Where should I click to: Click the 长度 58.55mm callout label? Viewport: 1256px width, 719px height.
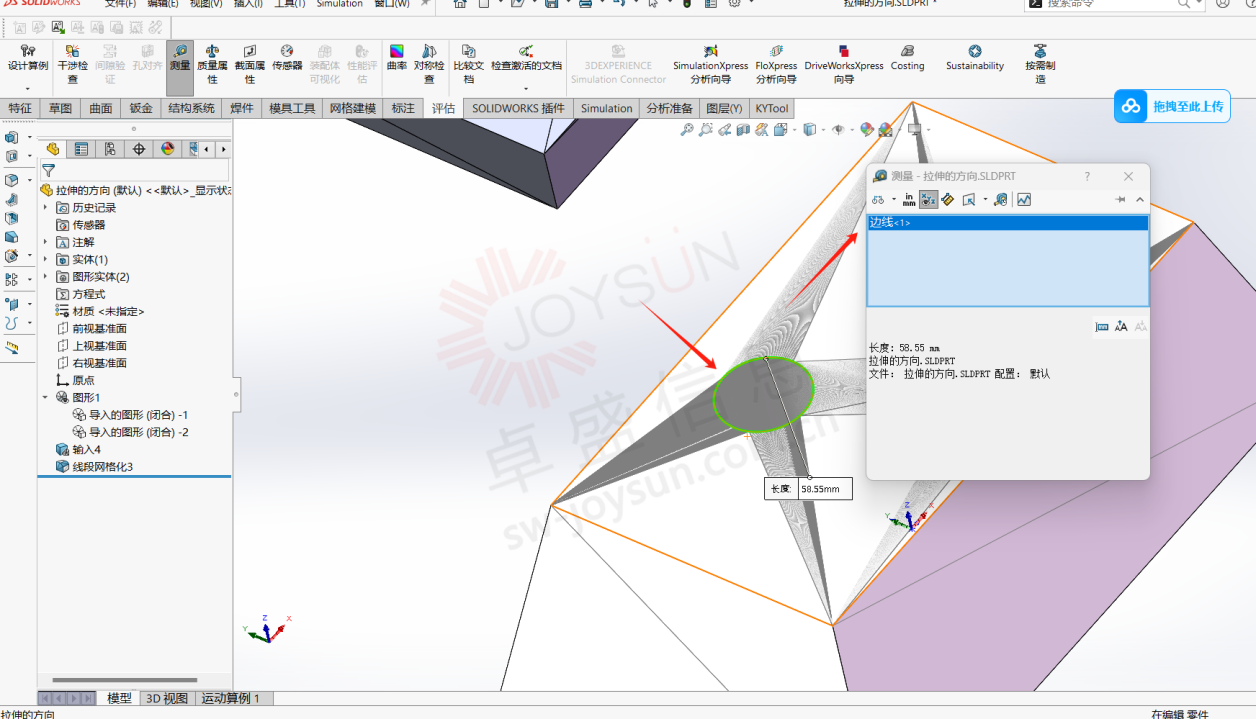pos(809,489)
